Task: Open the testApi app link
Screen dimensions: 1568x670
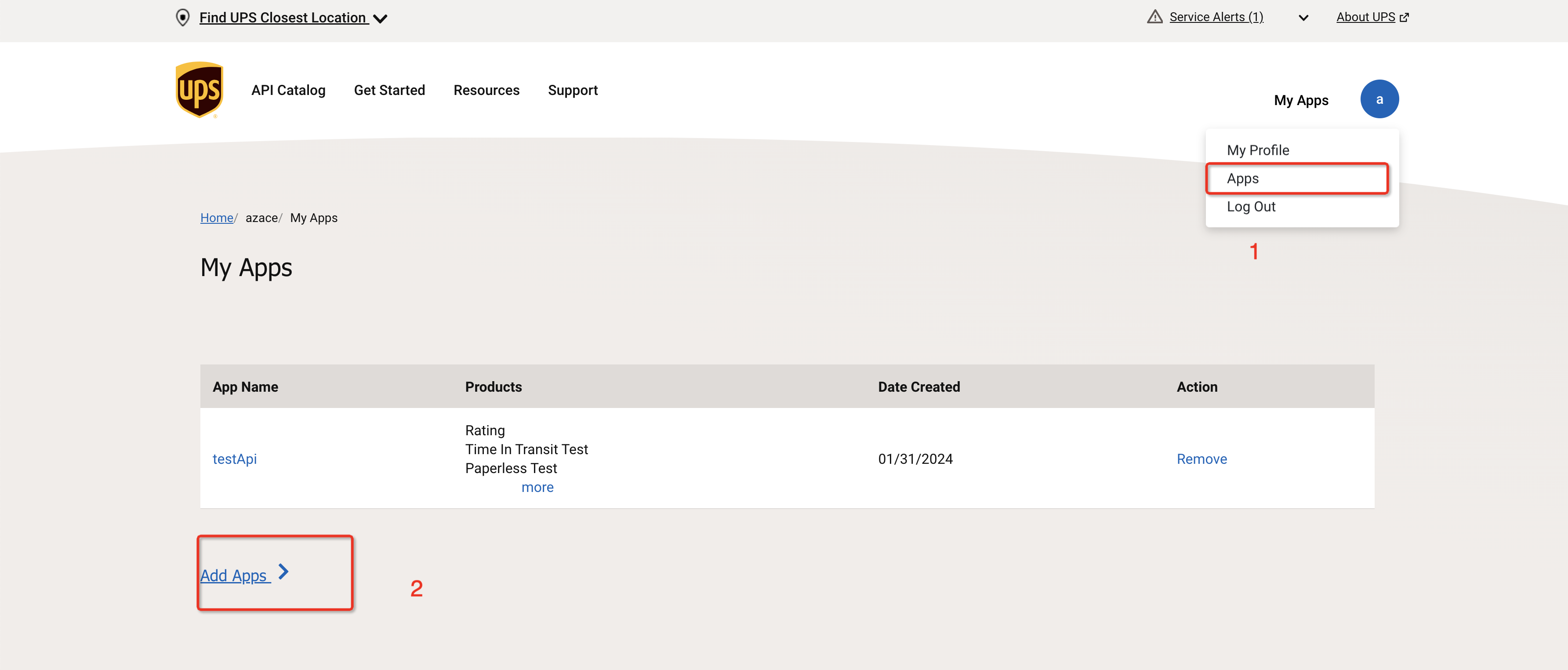Action: (x=234, y=459)
